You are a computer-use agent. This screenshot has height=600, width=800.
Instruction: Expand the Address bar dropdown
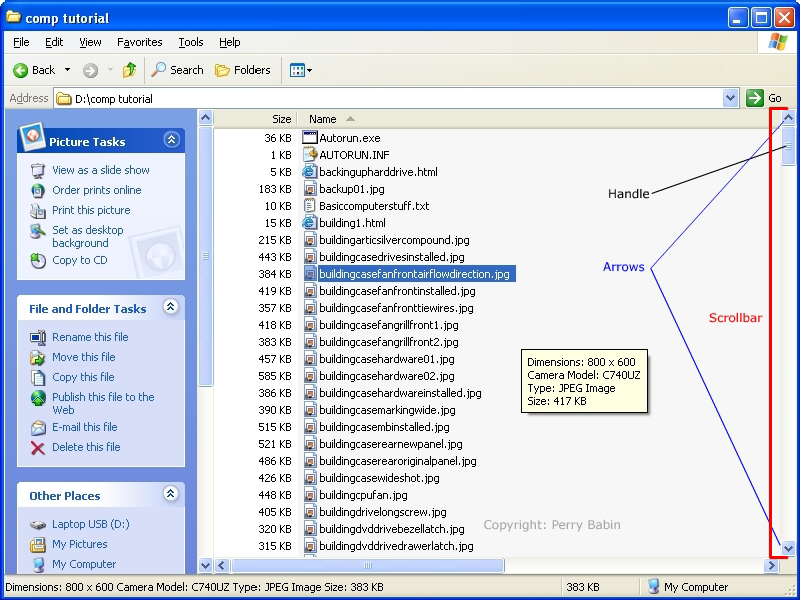[x=730, y=98]
